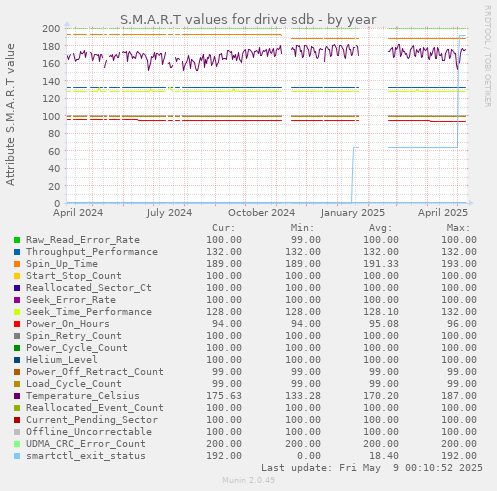Viewport: 497px width, 491px height.
Task: Select the Power_On_Hours legend label
Action: (68, 324)
